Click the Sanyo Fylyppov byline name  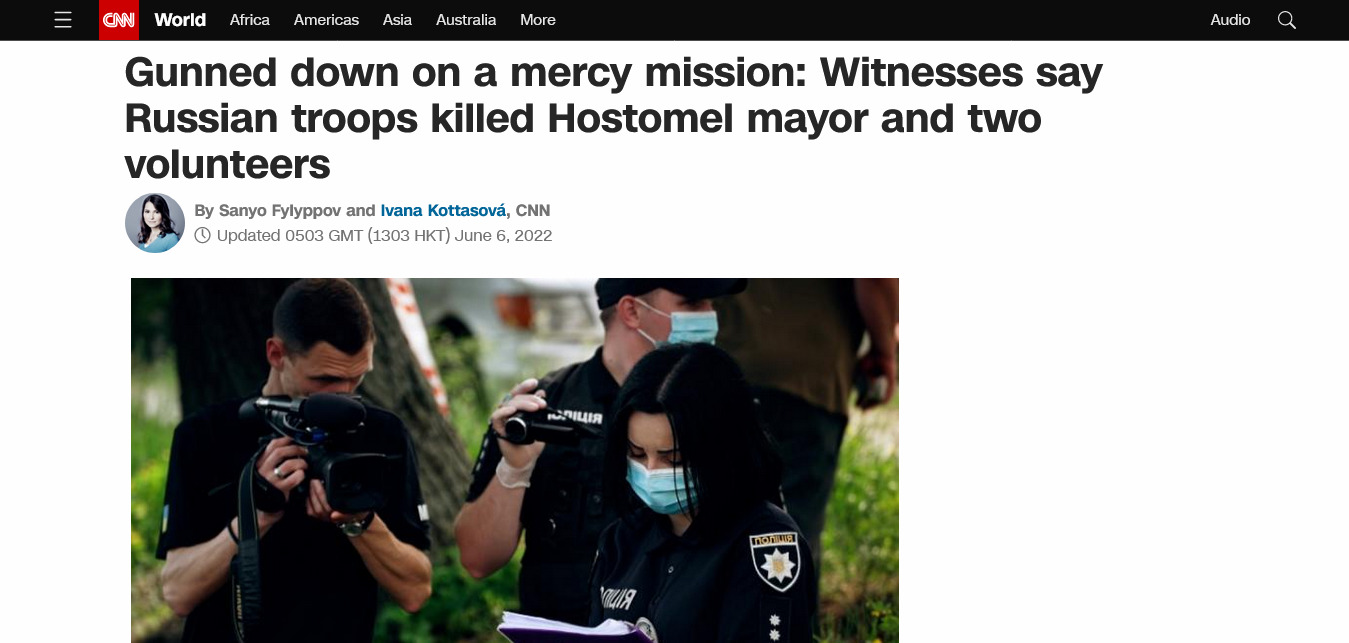coord(280,211)
